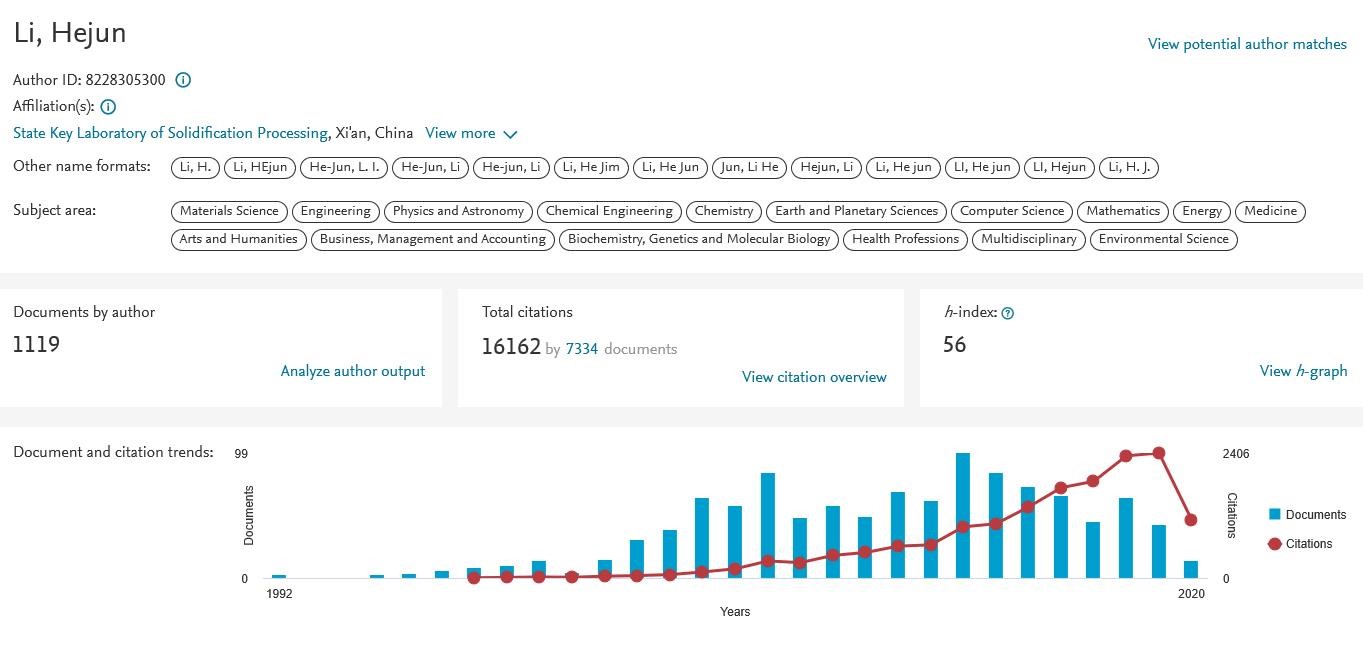This screenshot has height=650, width=1363.
Task: Click Analyze author output link
Action: pyautogui.click(x=352, y=371)
